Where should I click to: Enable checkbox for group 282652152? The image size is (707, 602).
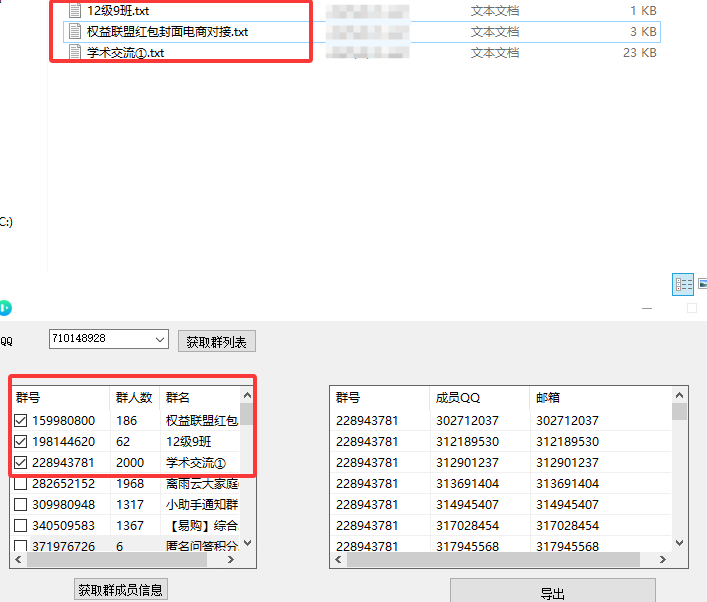21,483
